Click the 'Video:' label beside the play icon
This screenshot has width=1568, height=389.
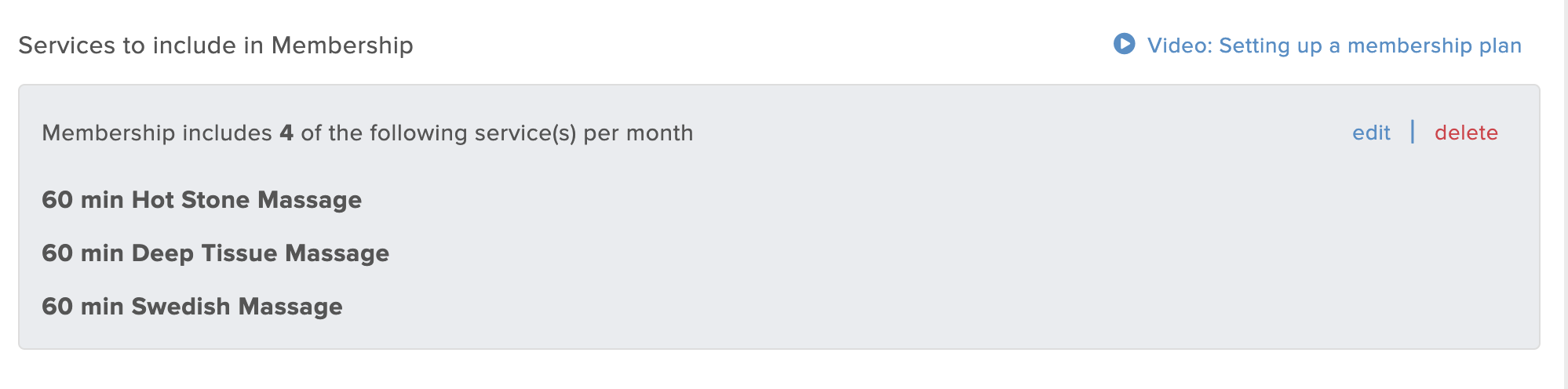point(1180,45)
